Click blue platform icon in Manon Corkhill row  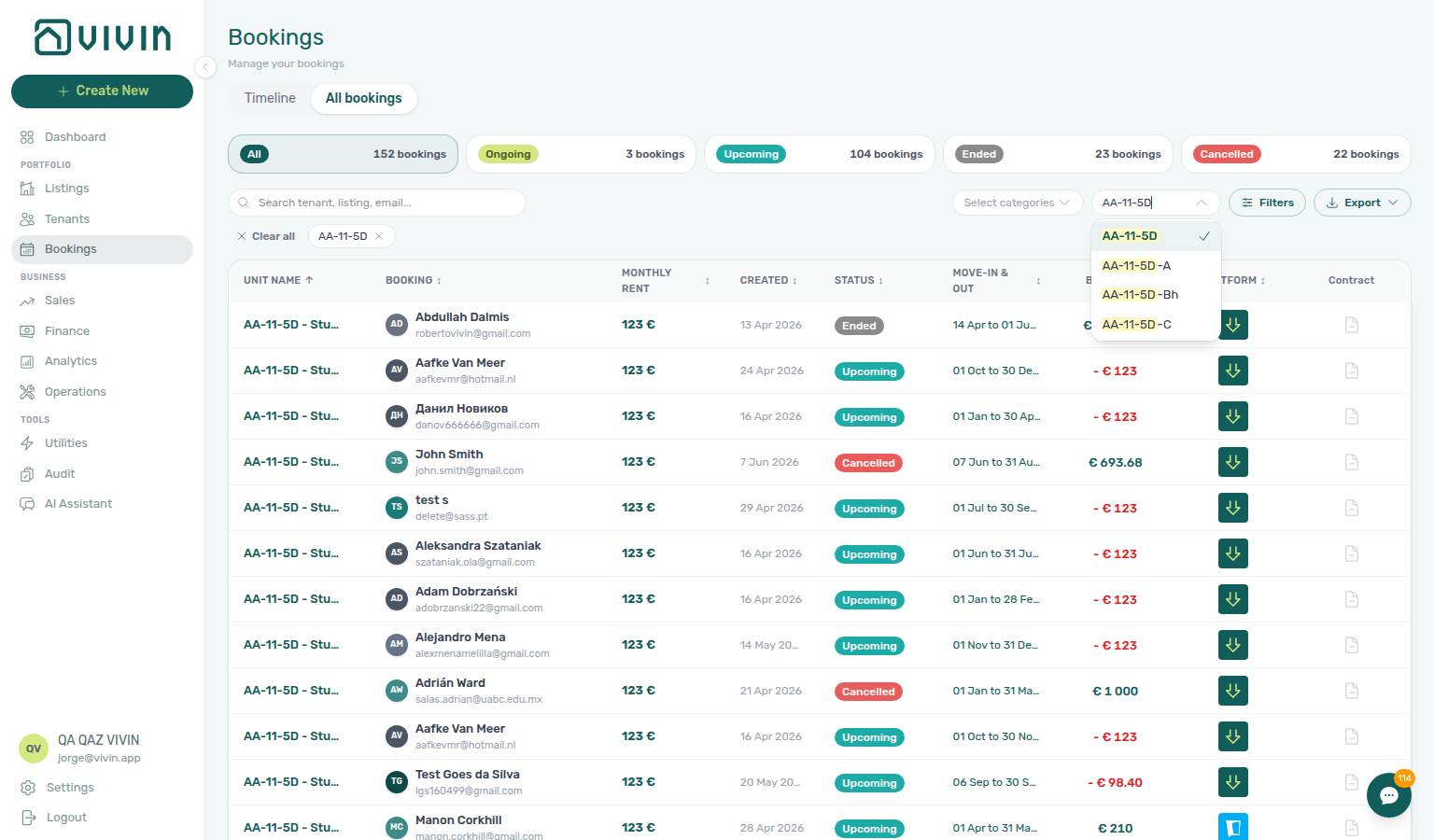pos(1233,827)
